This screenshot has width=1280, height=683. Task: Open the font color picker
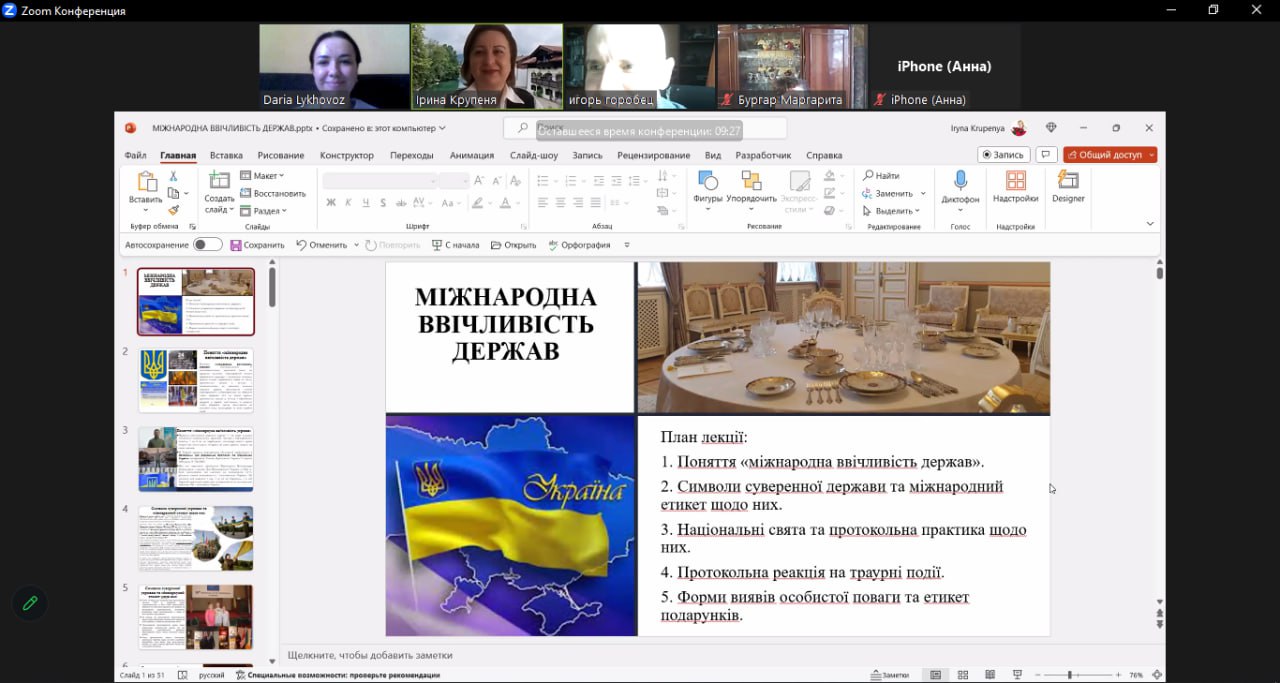[507, 203]
